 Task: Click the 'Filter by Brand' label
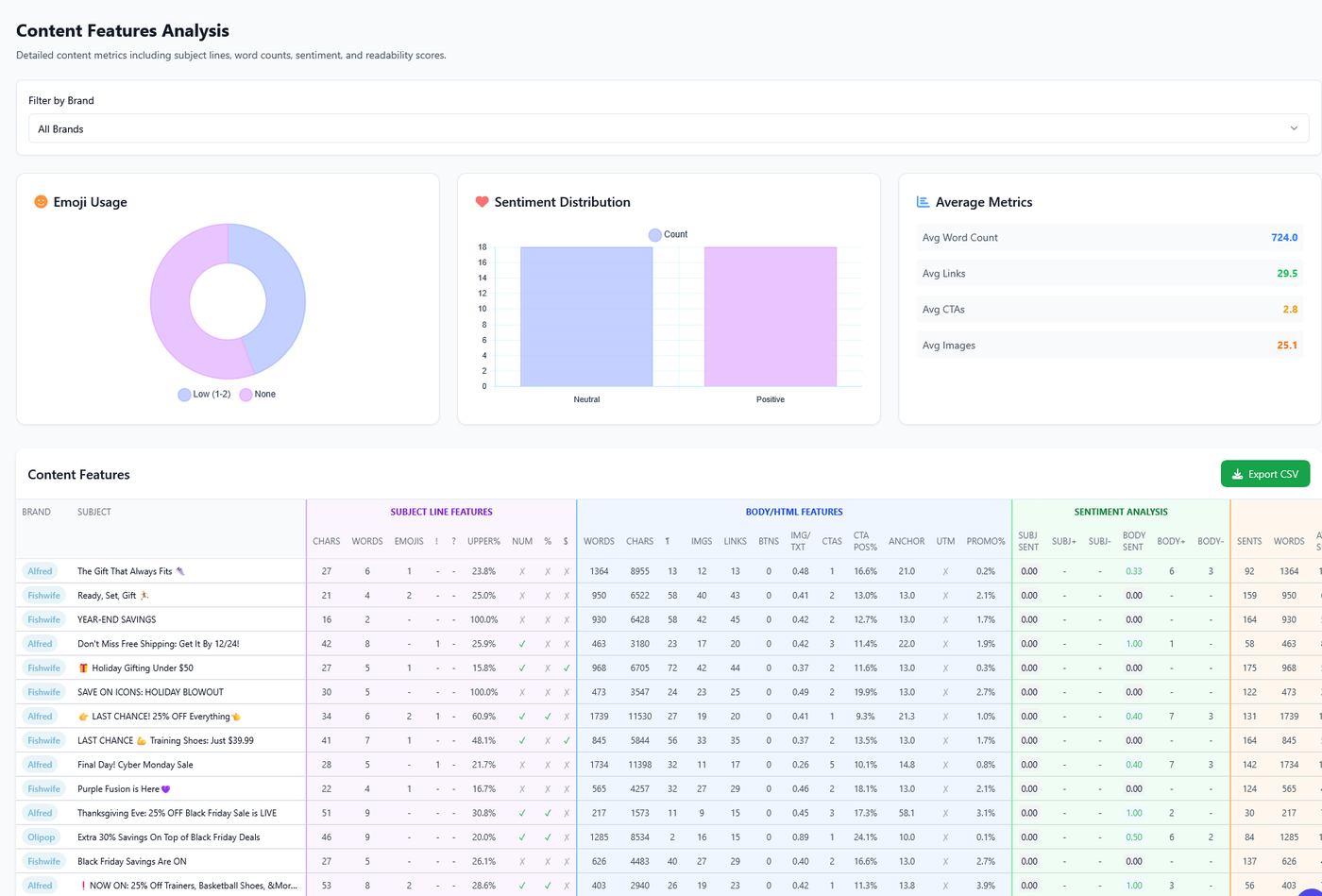tap(61, 100)
